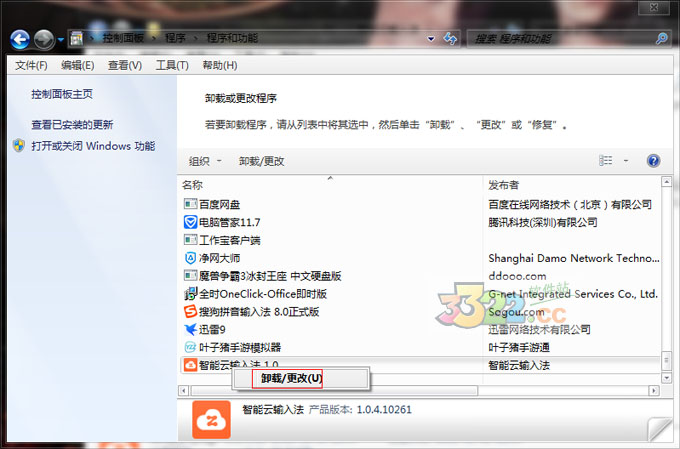This screenshot has width=680, height=449.
Task: Click the horizontal scrollbar thumb
Action: click(334, 391)
